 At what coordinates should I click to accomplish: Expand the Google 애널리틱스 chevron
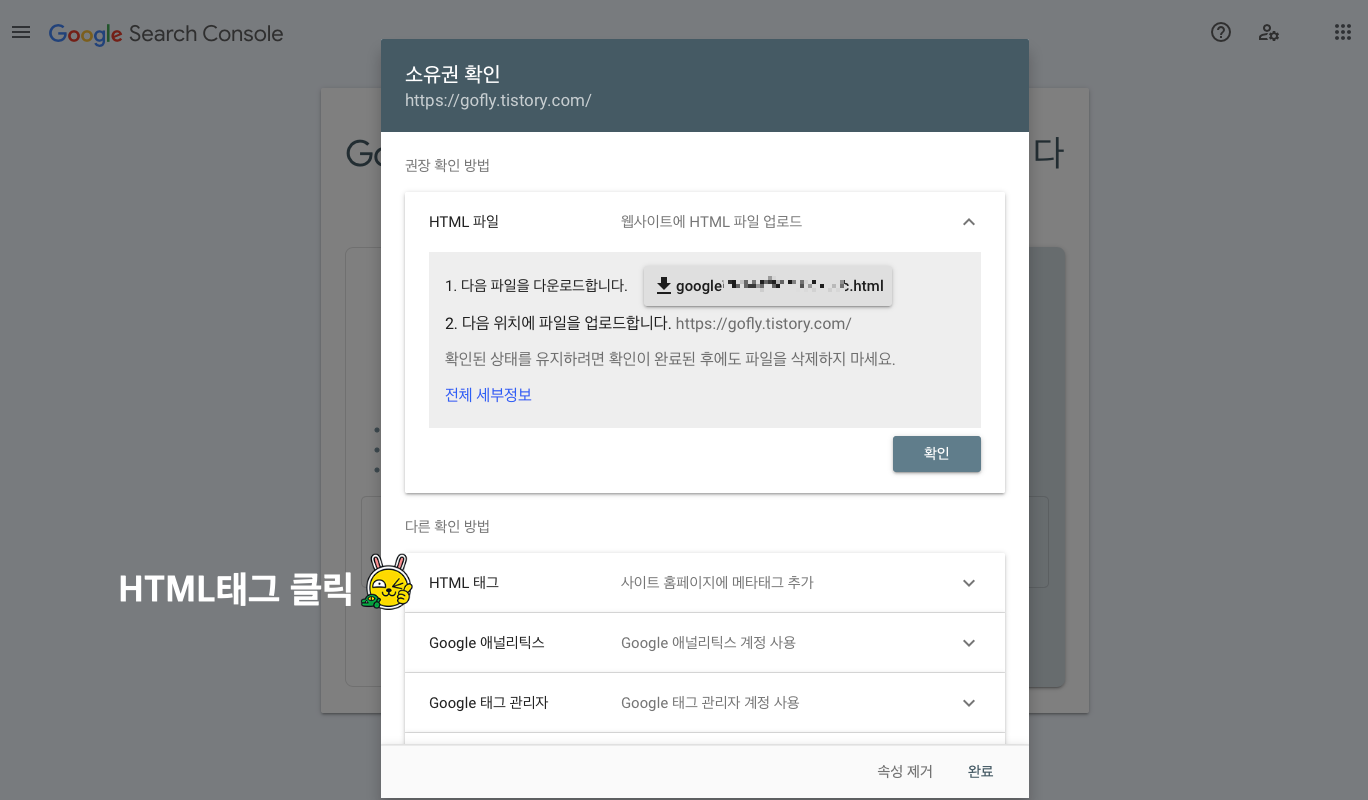(968, 643)
